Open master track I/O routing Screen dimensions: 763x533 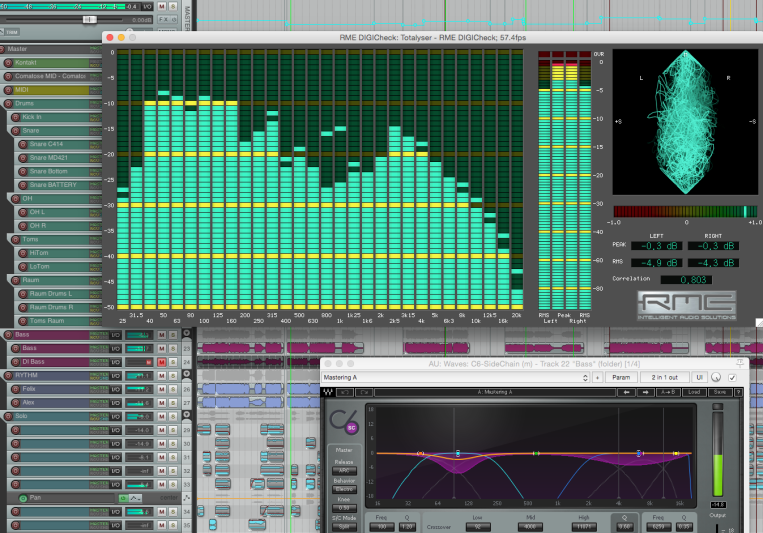[x=147, y=6]
